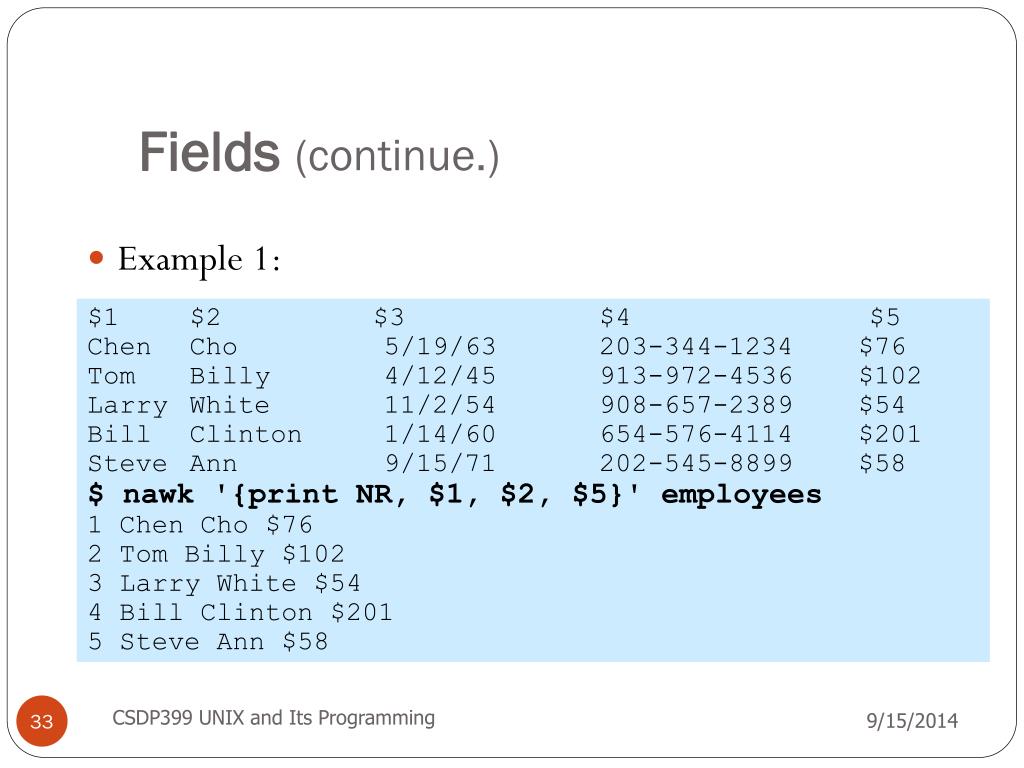Click the CSDP399 UNIX and Its Programming footer
This screenshot has width=1024, height=768.
[274, 718]
